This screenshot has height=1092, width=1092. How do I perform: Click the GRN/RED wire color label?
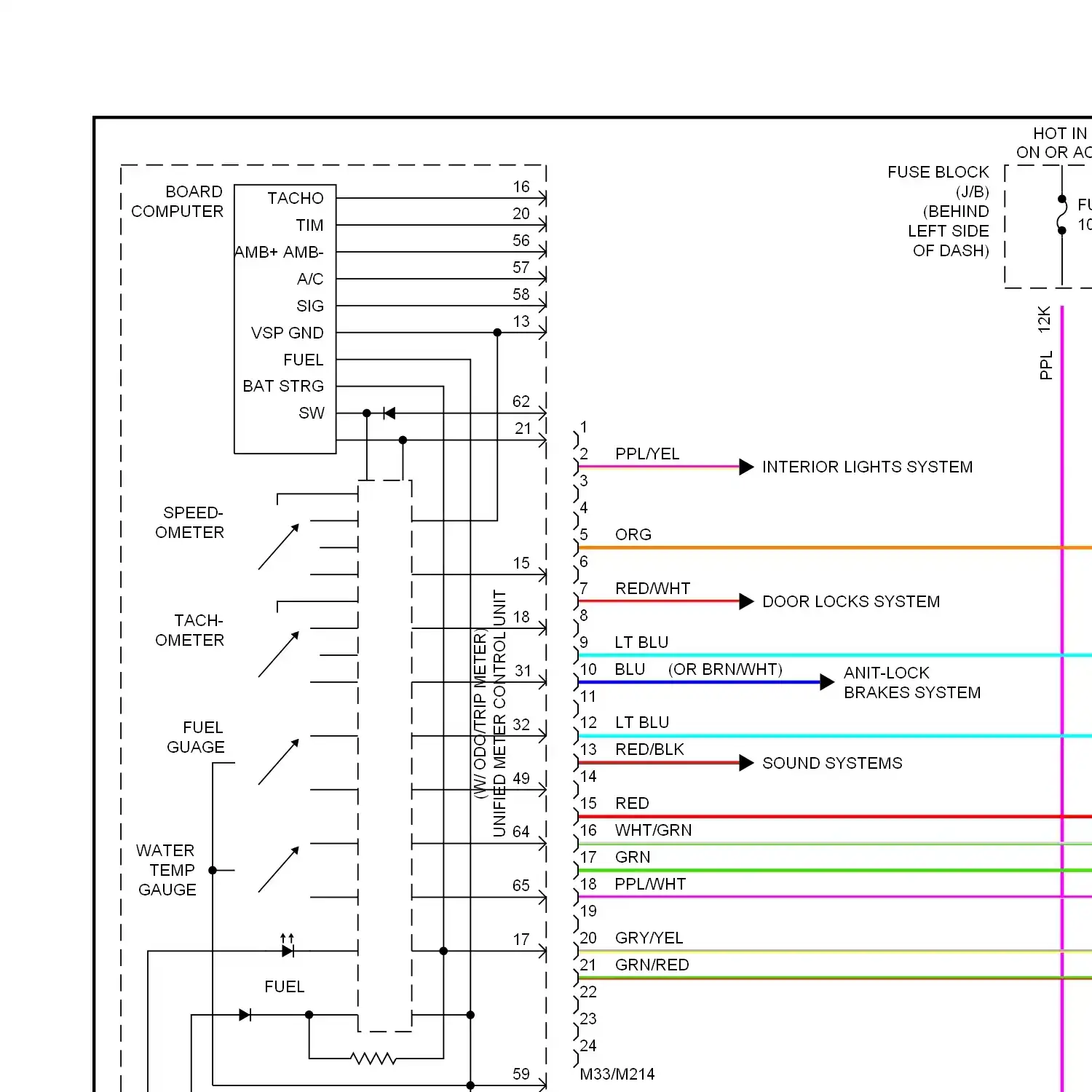click(x=652, y=965)
